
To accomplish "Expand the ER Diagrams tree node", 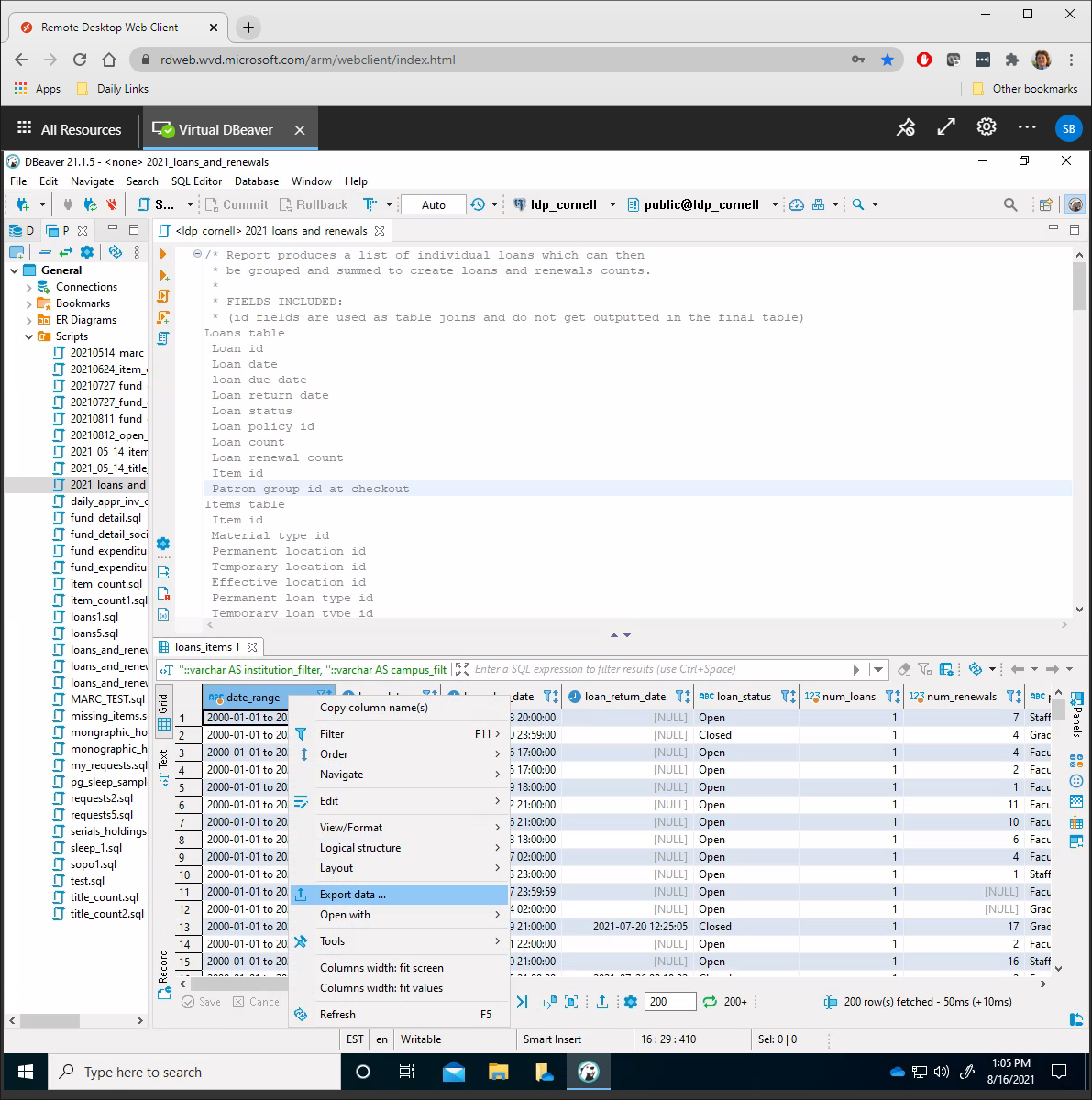I will coord(29,320).
